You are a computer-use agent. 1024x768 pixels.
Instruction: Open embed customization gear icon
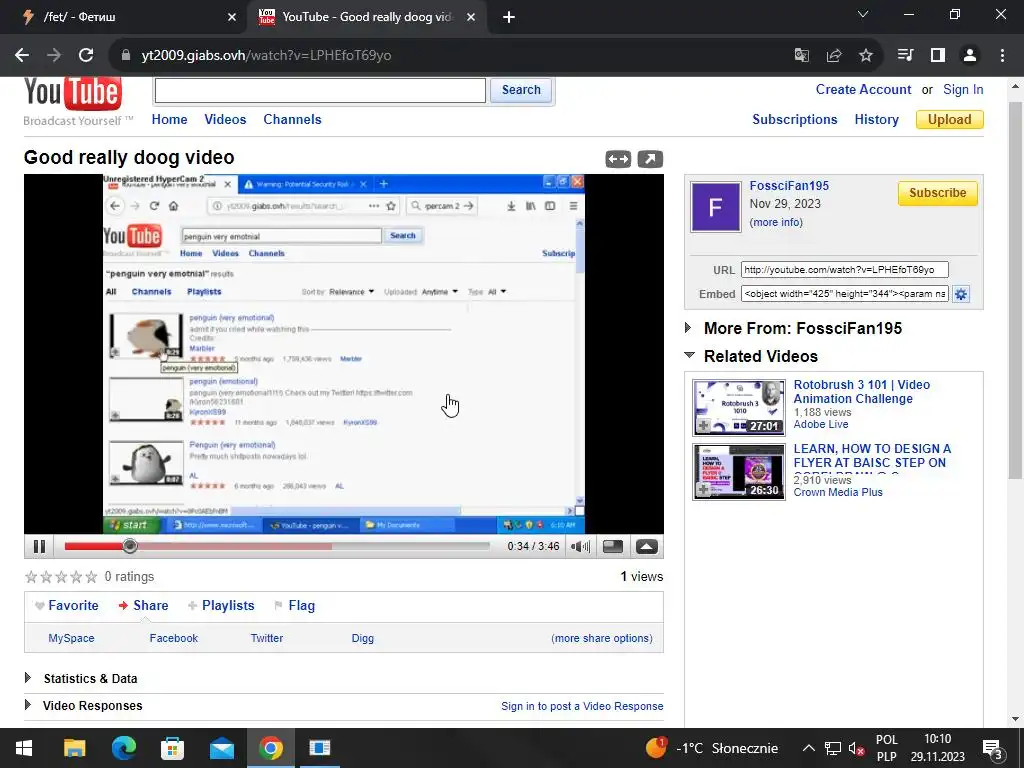pos(961,294)
